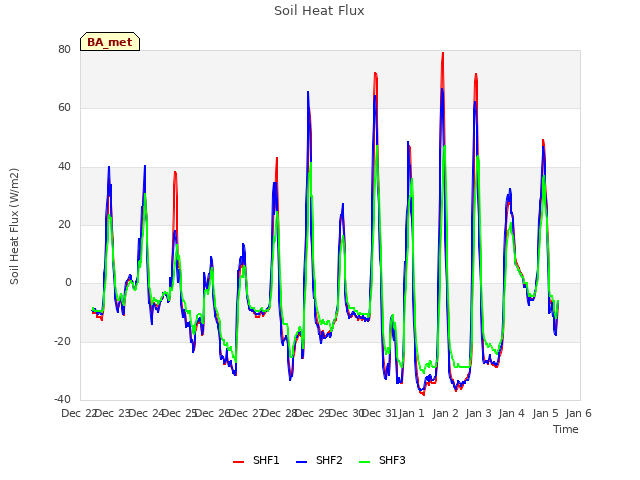This screenshot has height=480, width=640.
Task: Click the 20 y-axis tick label
Action: point(64,224)
